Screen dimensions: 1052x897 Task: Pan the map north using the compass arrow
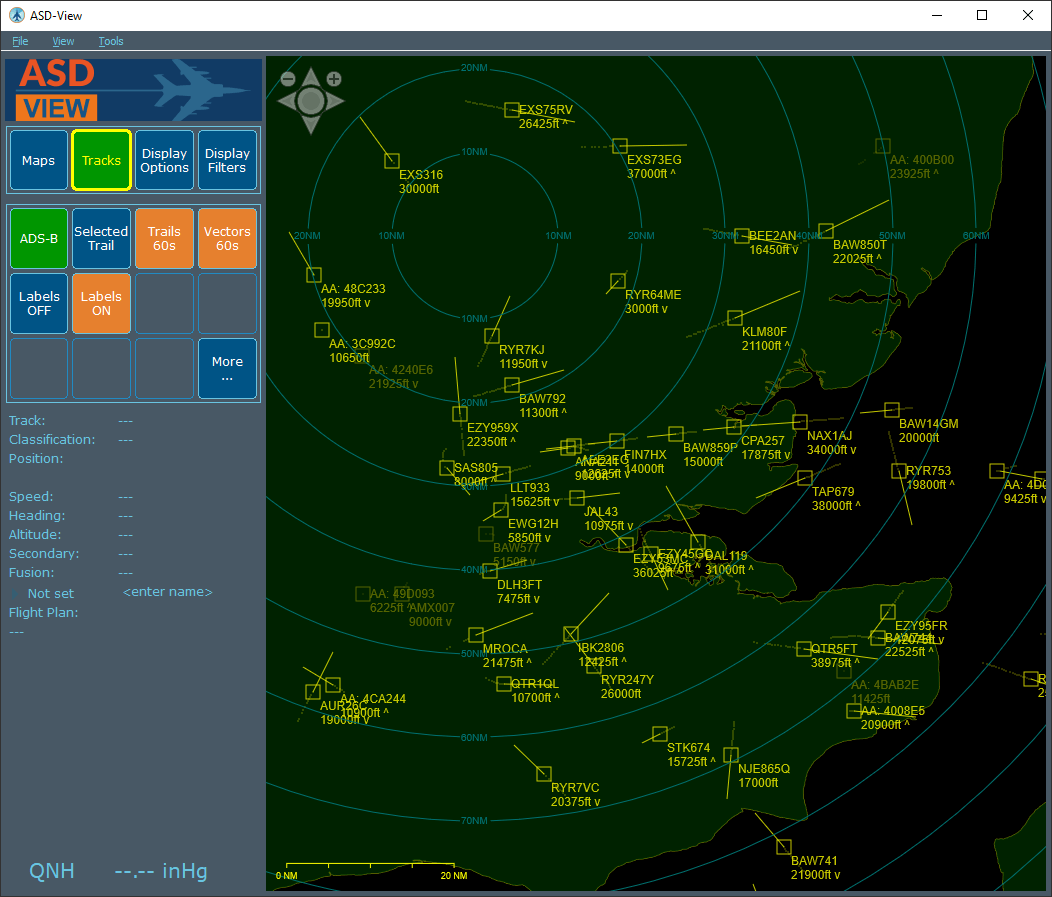311,72
